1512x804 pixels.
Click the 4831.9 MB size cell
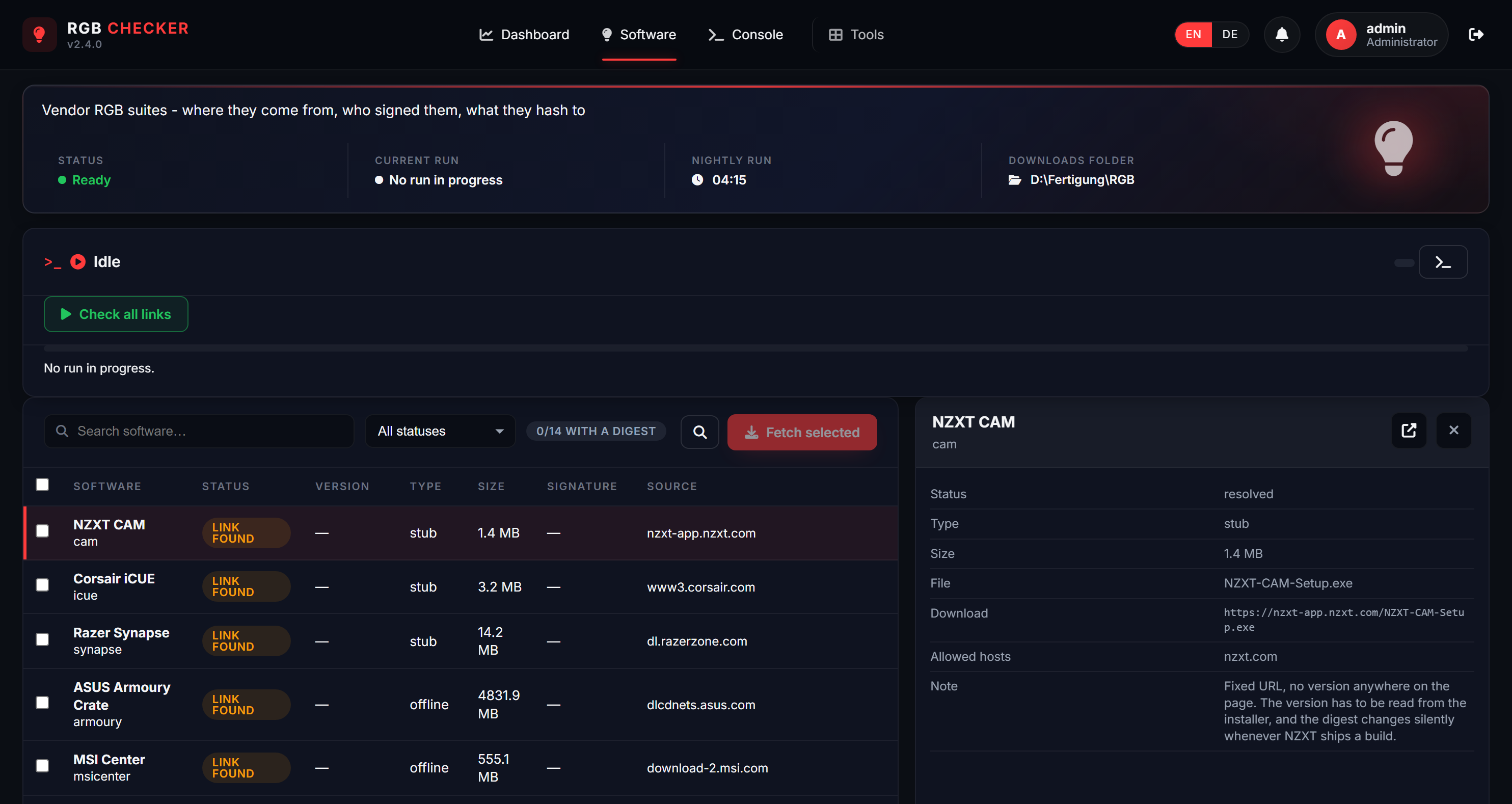[499, 705]
